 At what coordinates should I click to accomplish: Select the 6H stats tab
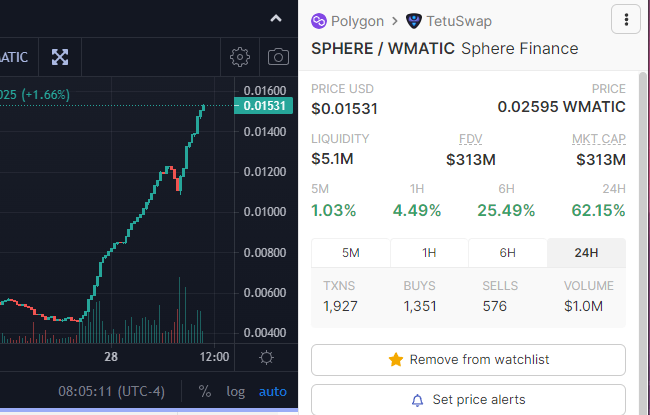(507, 252)
